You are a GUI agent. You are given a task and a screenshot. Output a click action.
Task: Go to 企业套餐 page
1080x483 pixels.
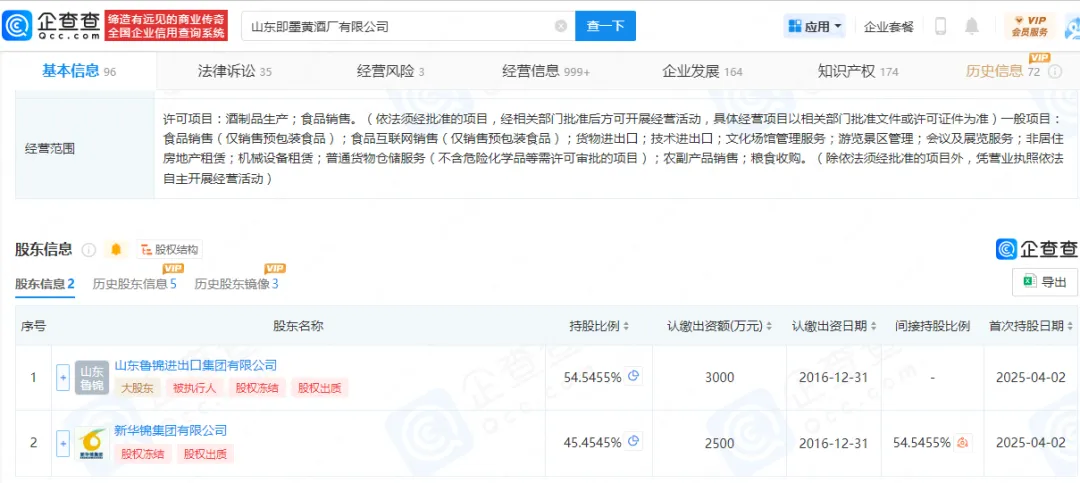[889, 27]
